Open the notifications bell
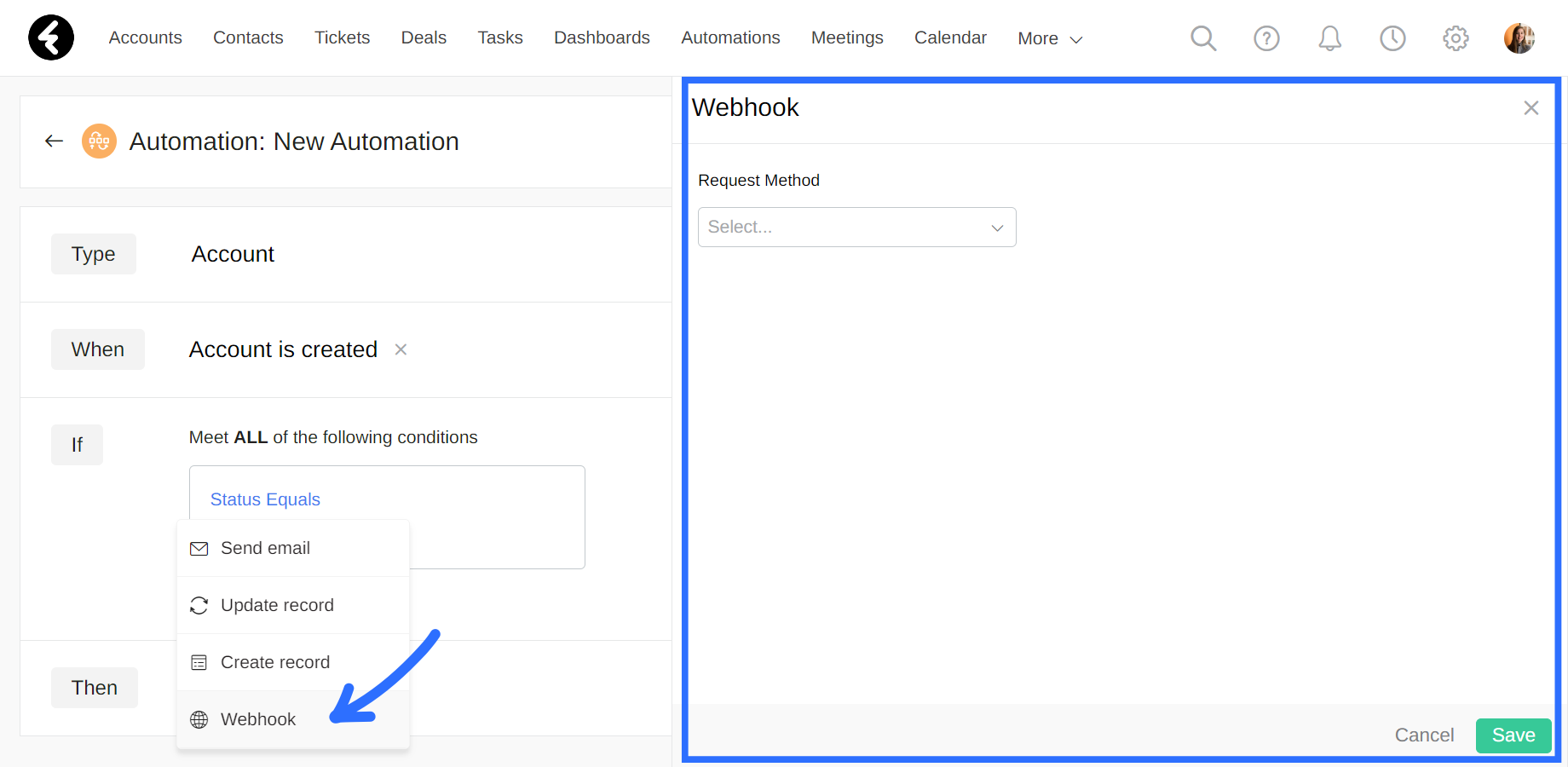Viewport: 1568px width, 767px height. coord(1329,38)
